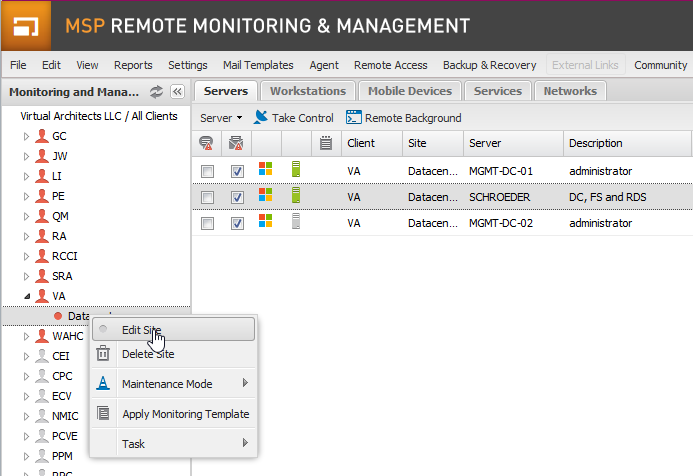
Task: Sort by the Client column header
Action: [372, 143]
